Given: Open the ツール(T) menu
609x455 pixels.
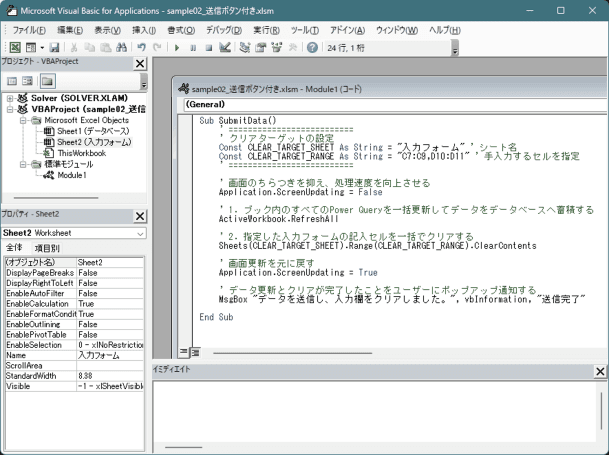Looking at the screenshot, I should (x=305, y=30).
